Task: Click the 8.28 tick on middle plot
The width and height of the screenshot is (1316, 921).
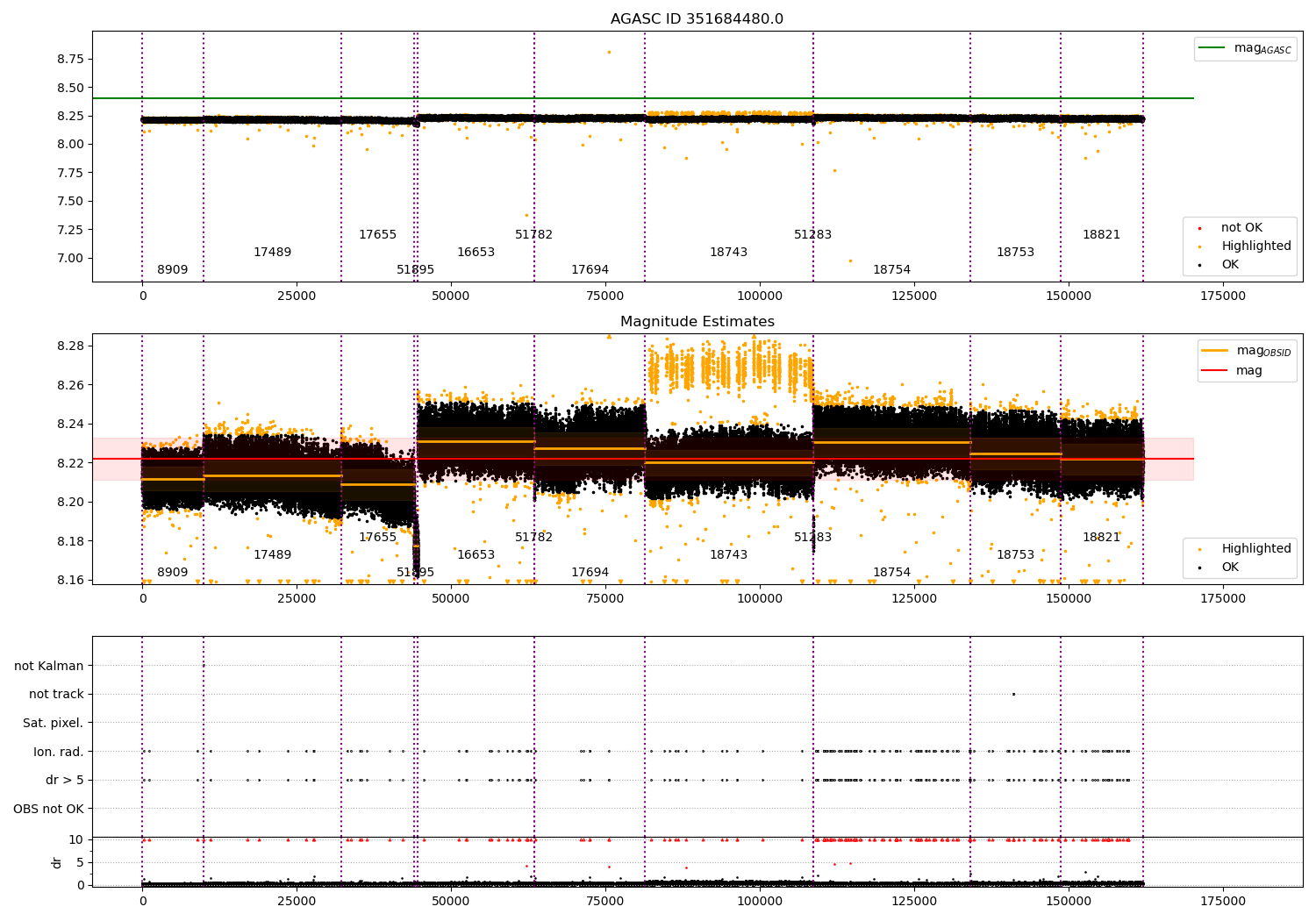Action: tap(70, 346)
